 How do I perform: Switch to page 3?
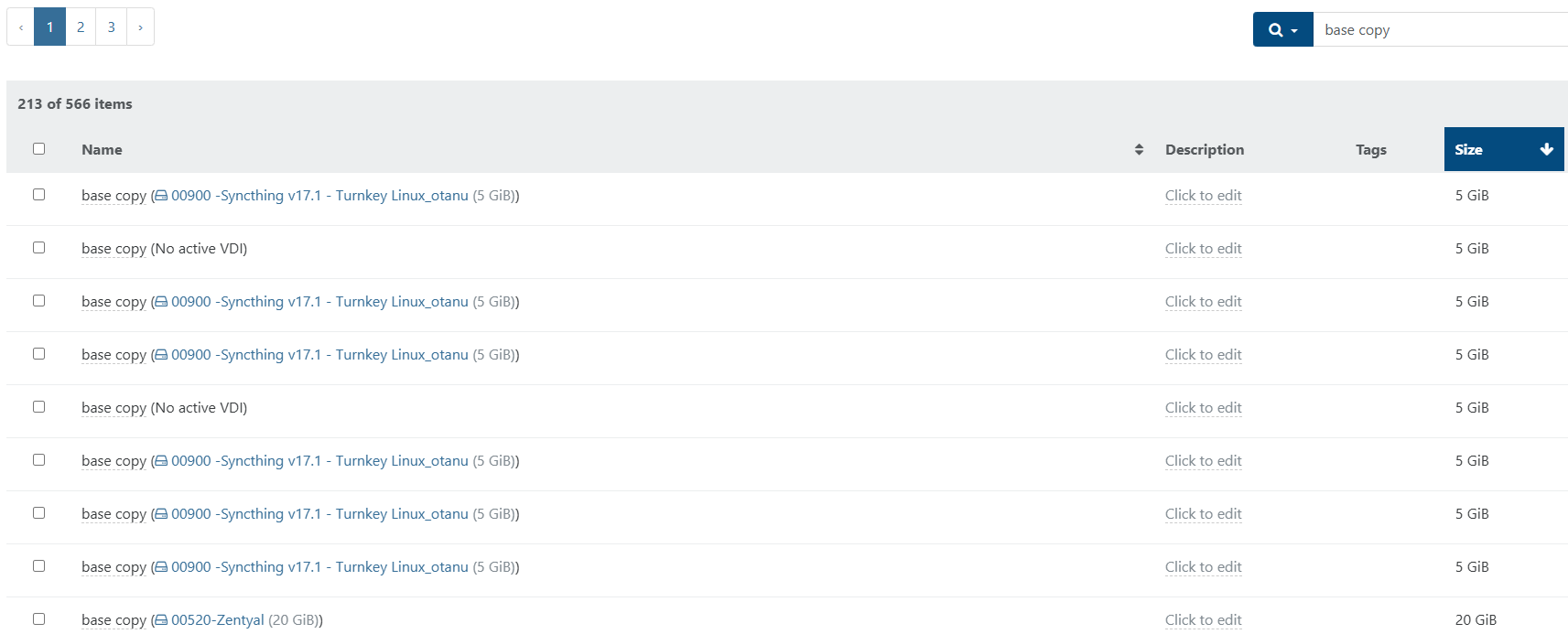point(112,27)
